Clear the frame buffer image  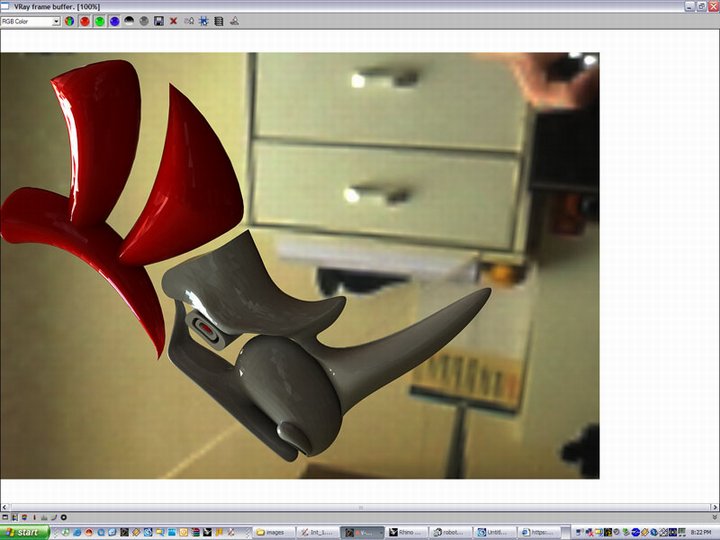coord(174,20)
